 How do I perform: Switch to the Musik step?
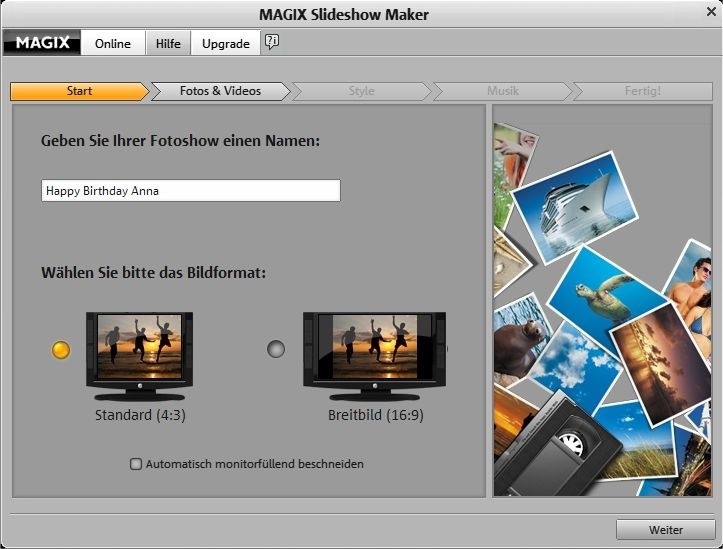503,91
